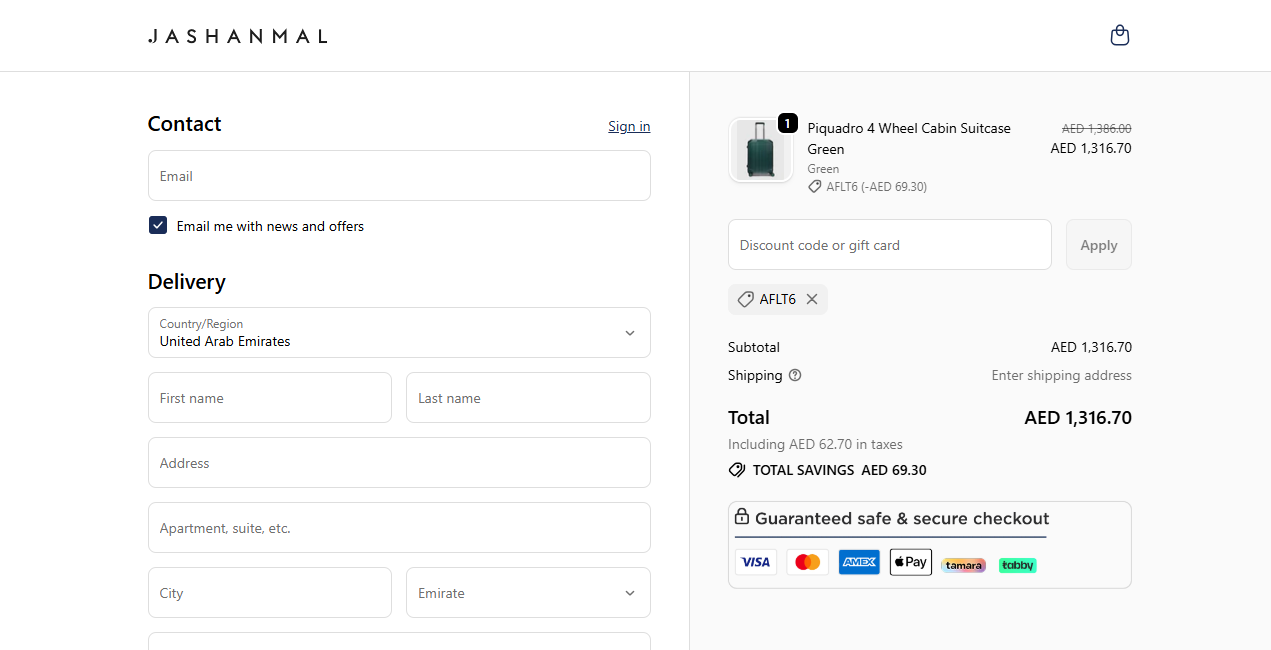Open the Sign in link
This screenshot has width=1271, height=650.
point(629,126)
